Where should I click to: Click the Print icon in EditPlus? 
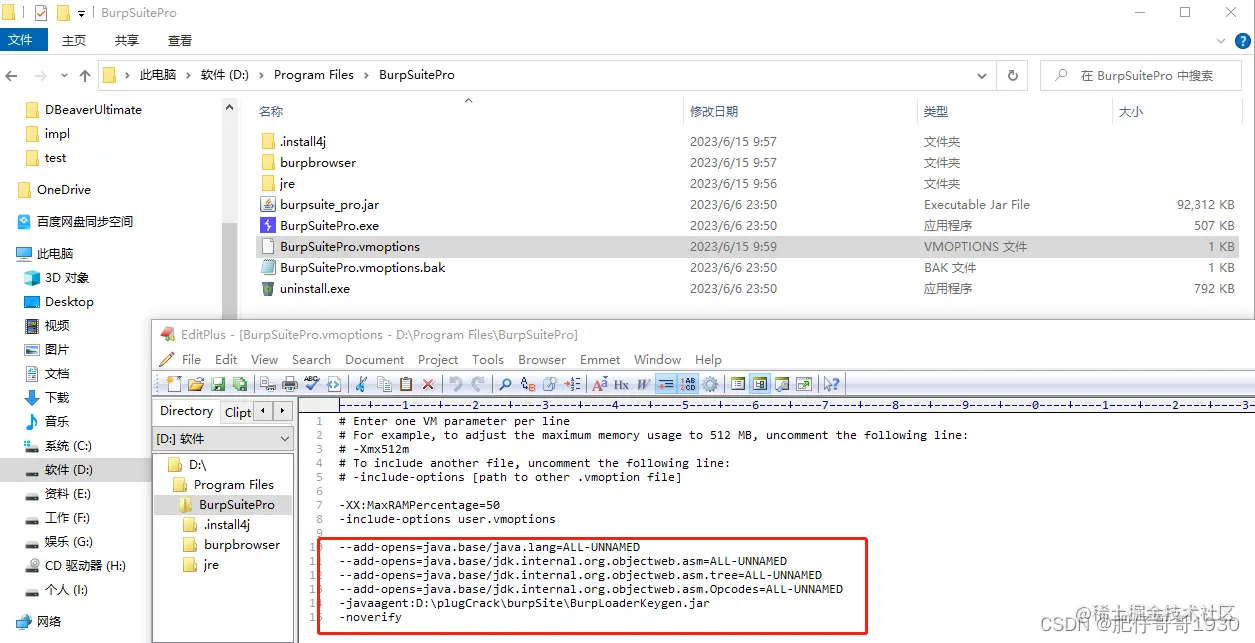pyautogui.click(x=290, y=384)
